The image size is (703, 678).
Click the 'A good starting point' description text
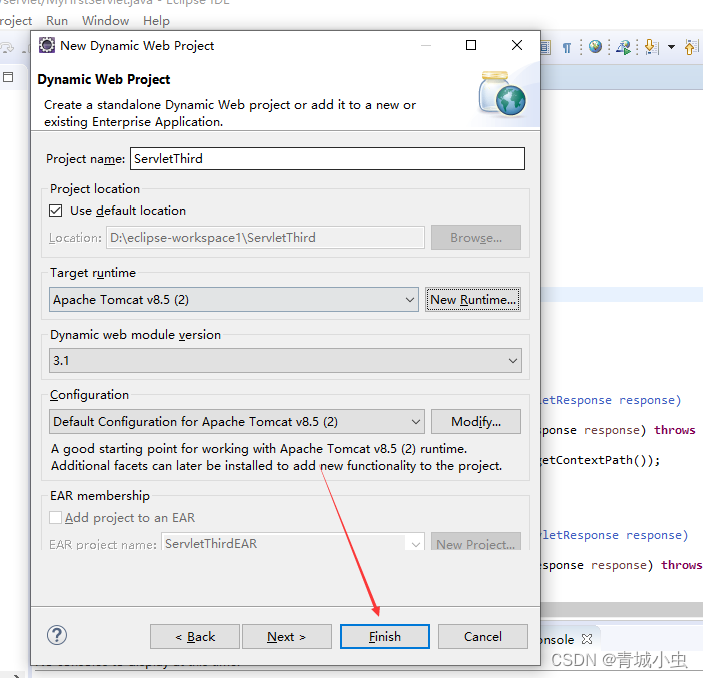point(277,457)
